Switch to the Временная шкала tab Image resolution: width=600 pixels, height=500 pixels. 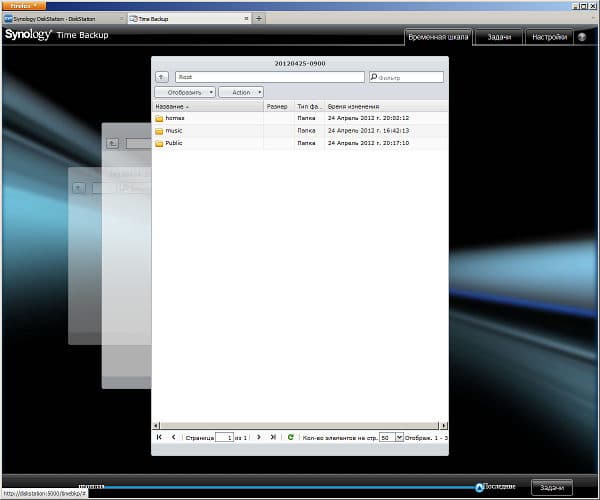(438, 37)
